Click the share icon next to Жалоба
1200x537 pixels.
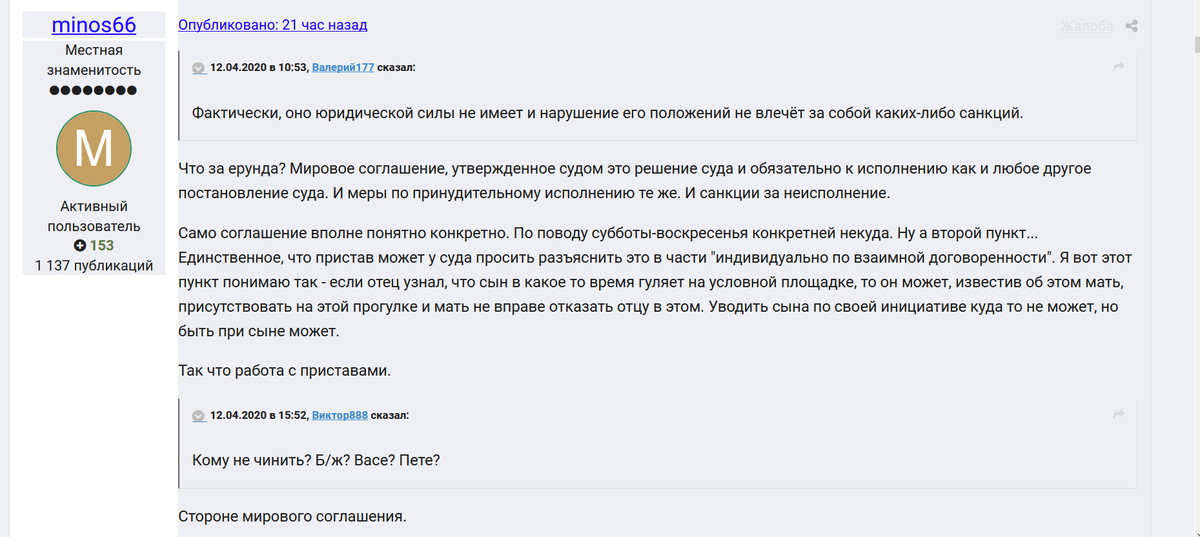pos(1131,26)
